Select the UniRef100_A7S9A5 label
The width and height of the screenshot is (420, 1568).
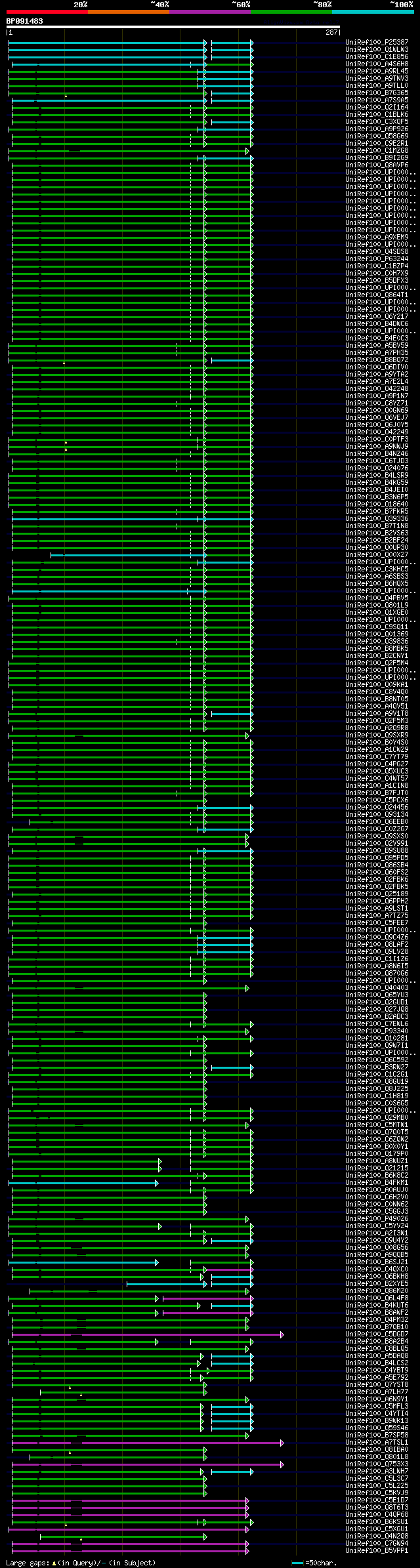coord(377,100)
